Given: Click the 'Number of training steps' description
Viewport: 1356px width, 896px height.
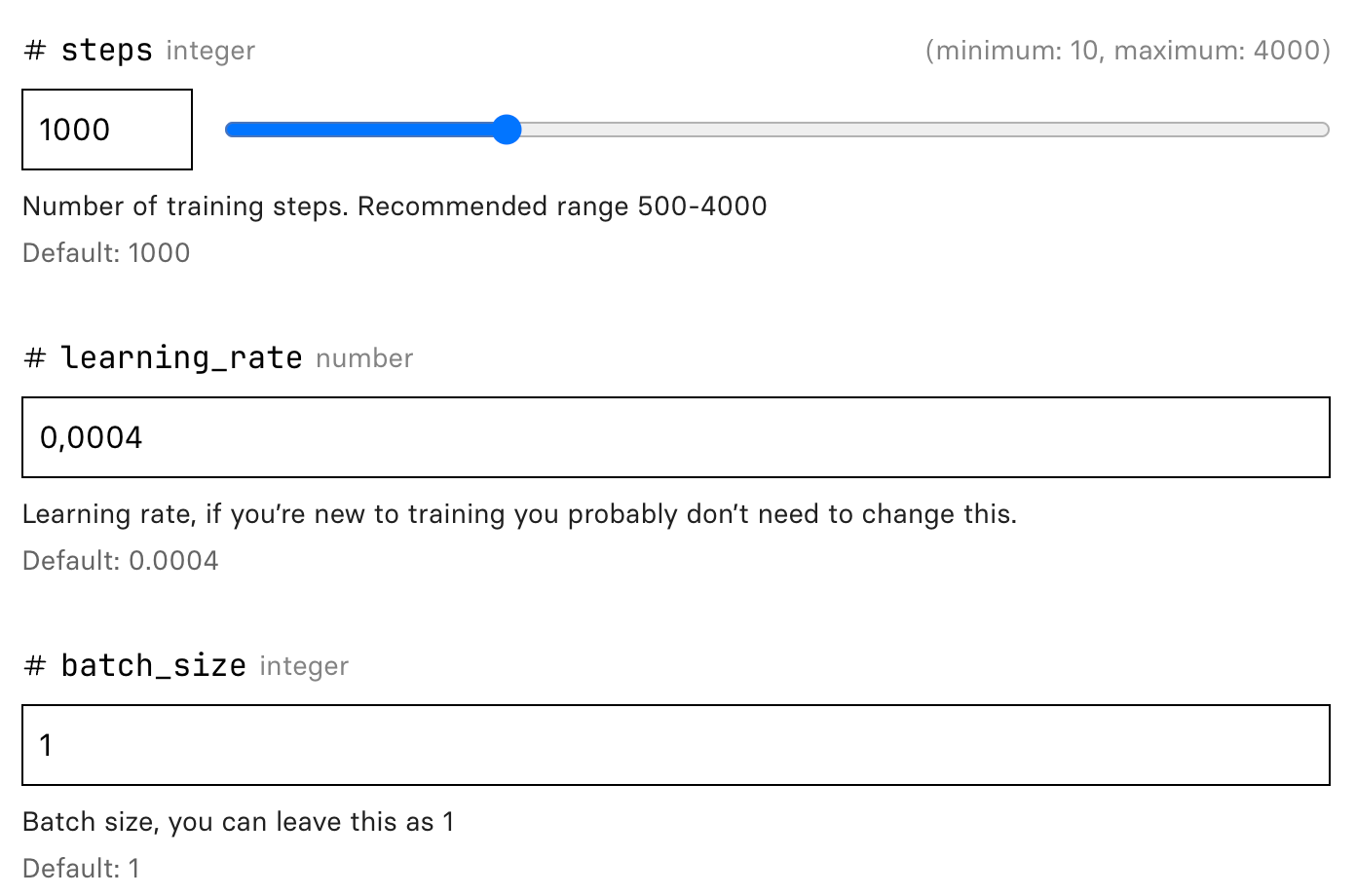Looking at the screenshot, I should coord(395,206).
